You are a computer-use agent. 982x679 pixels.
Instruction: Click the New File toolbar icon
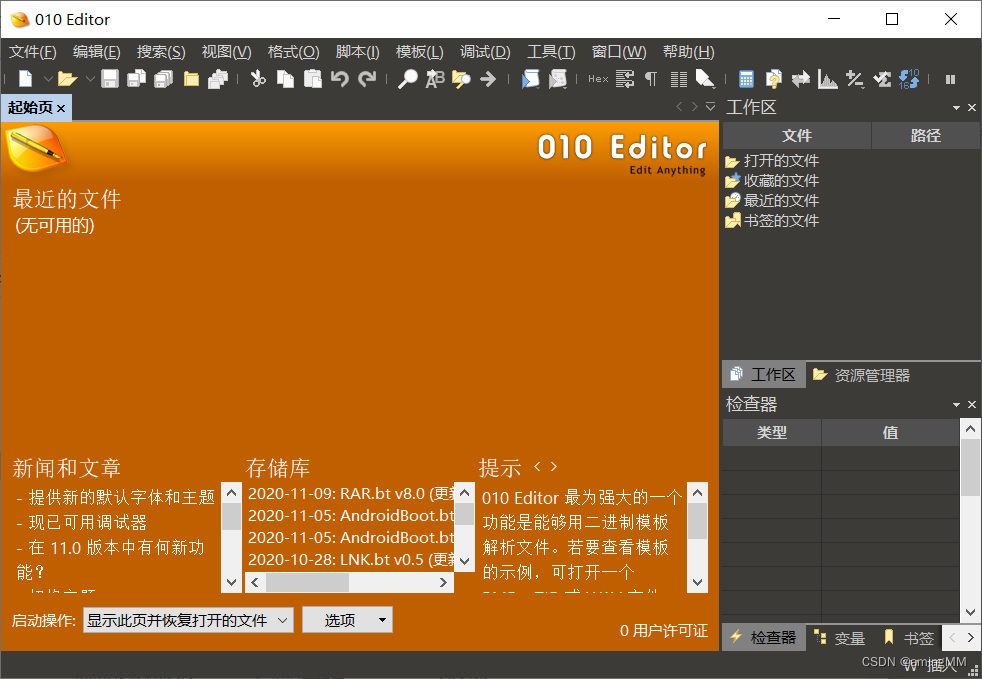tap(25, 79)
